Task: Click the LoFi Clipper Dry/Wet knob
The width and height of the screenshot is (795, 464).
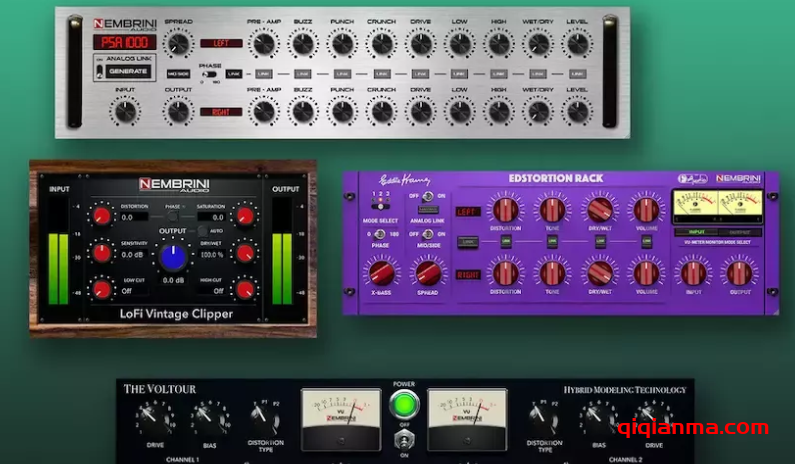Action: [245, 253]
